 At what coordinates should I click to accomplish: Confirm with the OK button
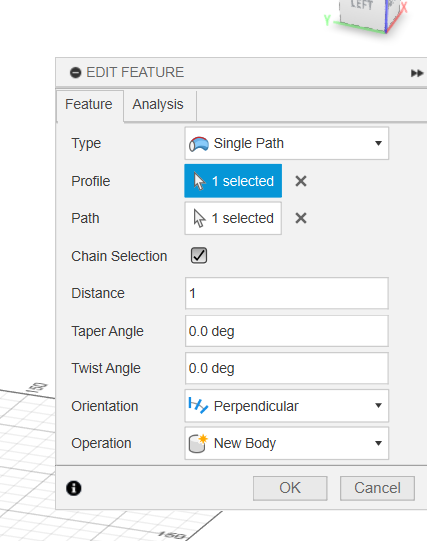(290, 488)
